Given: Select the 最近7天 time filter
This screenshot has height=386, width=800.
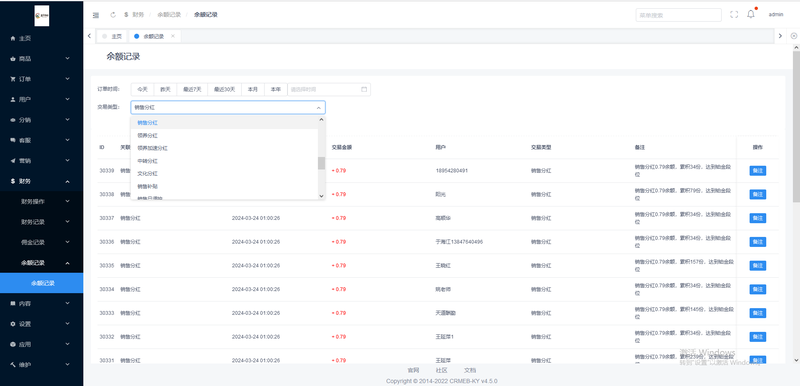Looking at the screenshot, I should pos(193,89).
